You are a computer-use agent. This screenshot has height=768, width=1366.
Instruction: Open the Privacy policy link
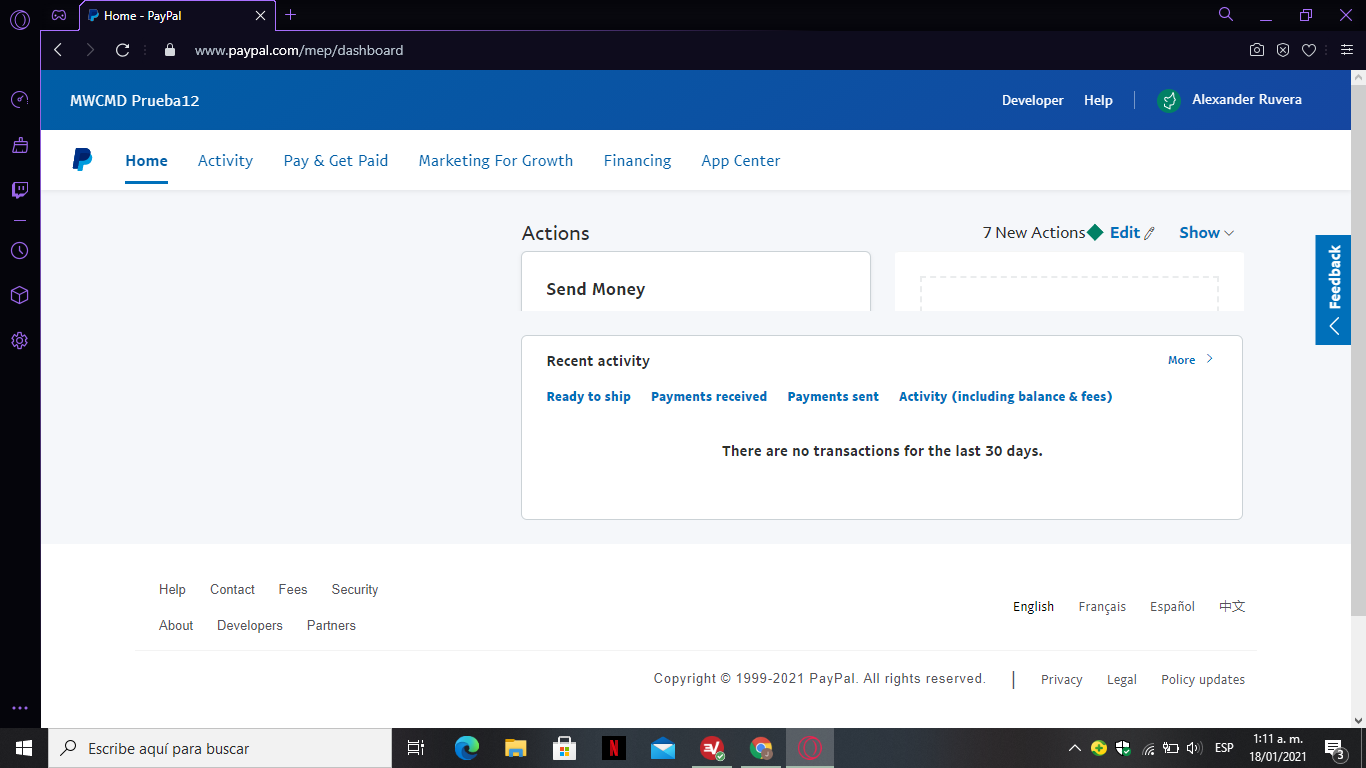pos(1062,680)
